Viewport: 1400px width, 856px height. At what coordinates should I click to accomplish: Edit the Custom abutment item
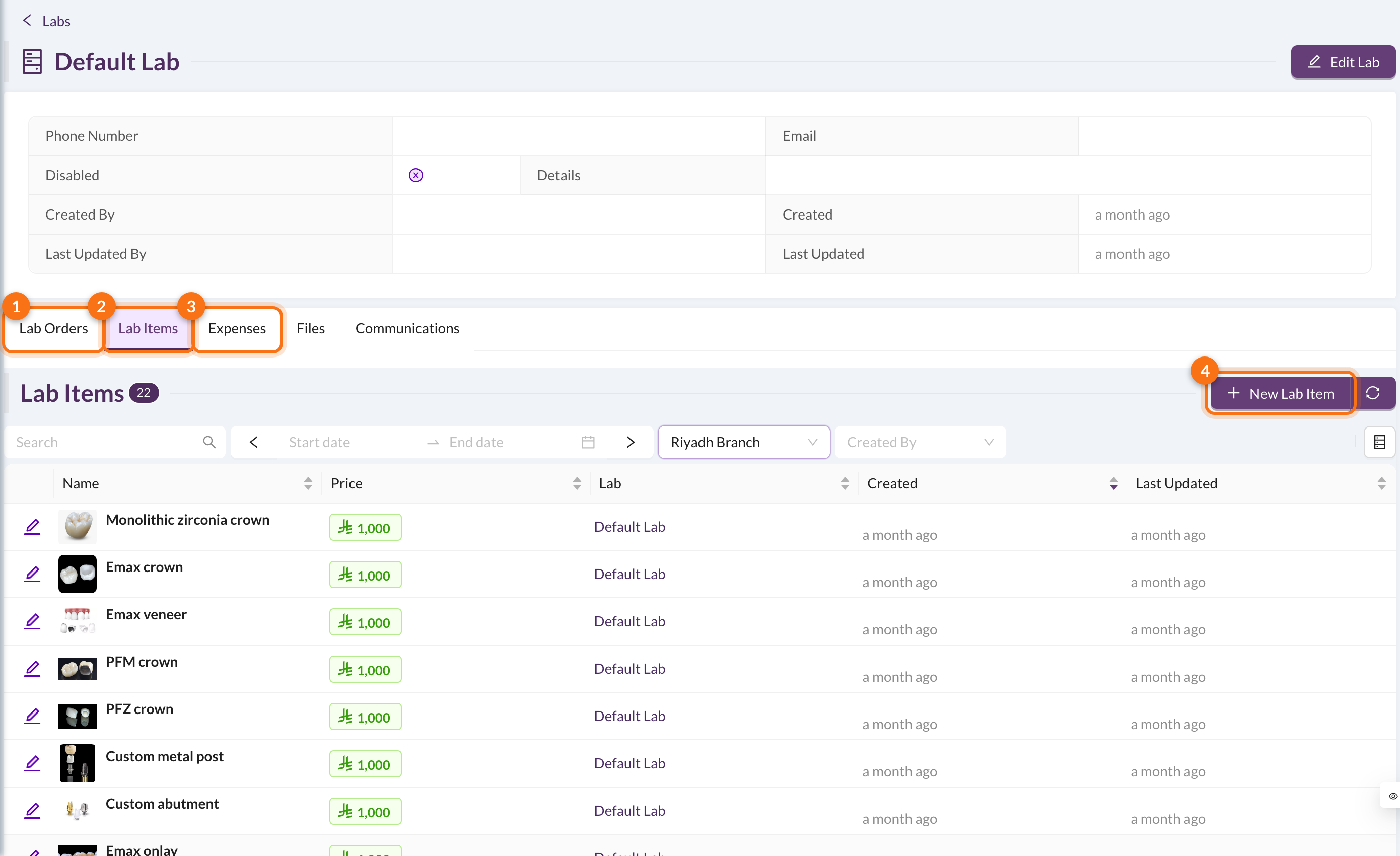click(32, 811)
